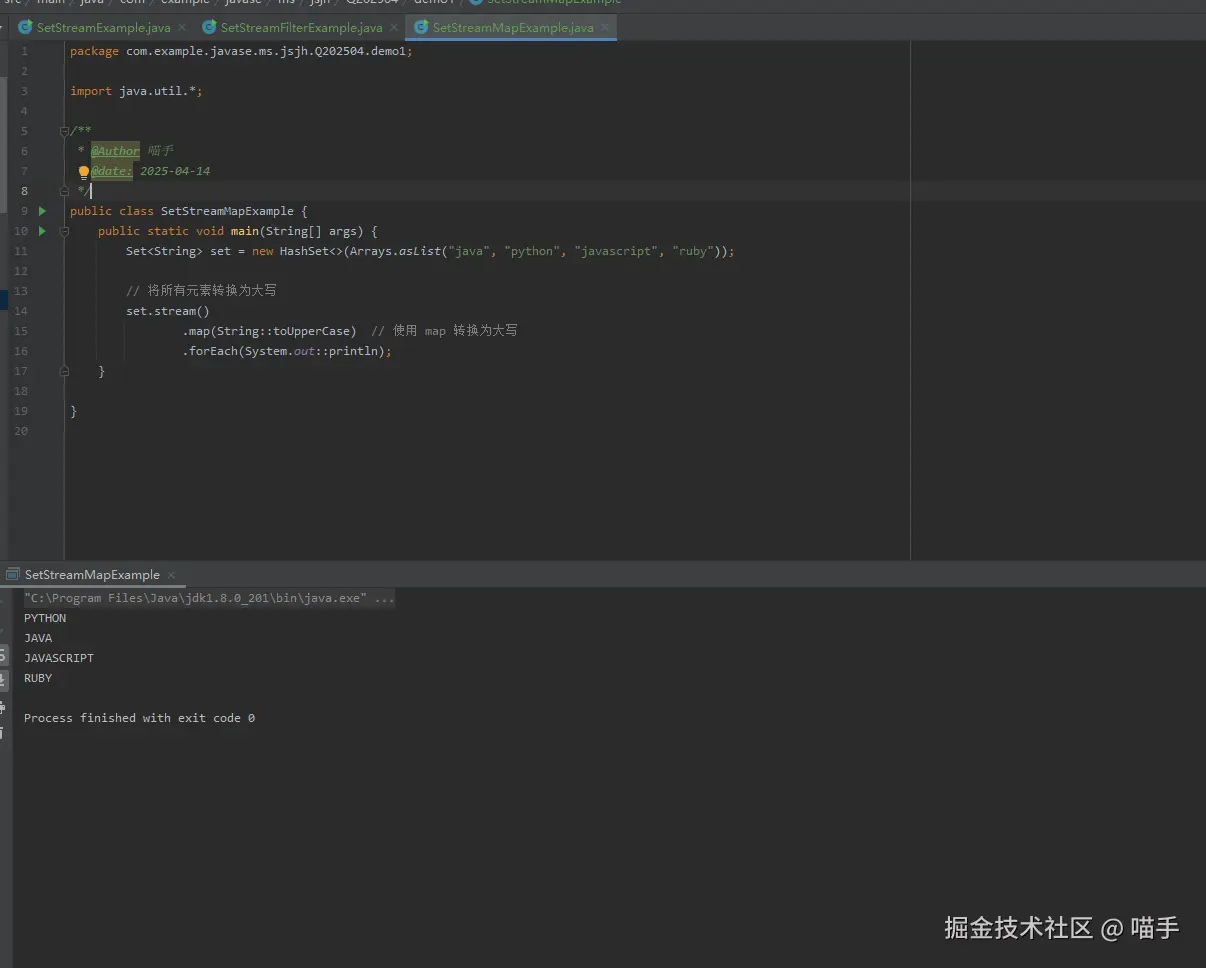Screen dimensions: 1206x968
Task: Click the JAVA output line in the console
Action: coord(38,638)
